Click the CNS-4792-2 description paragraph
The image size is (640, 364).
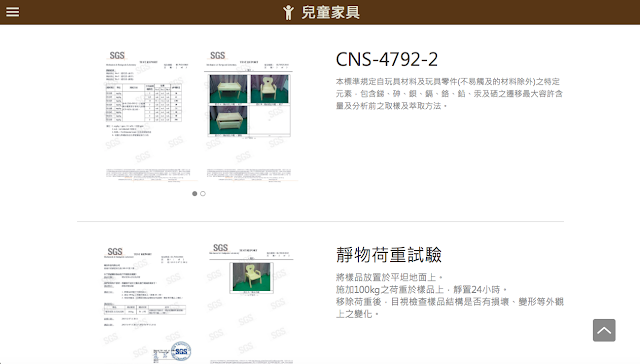[x=449, y=93]
